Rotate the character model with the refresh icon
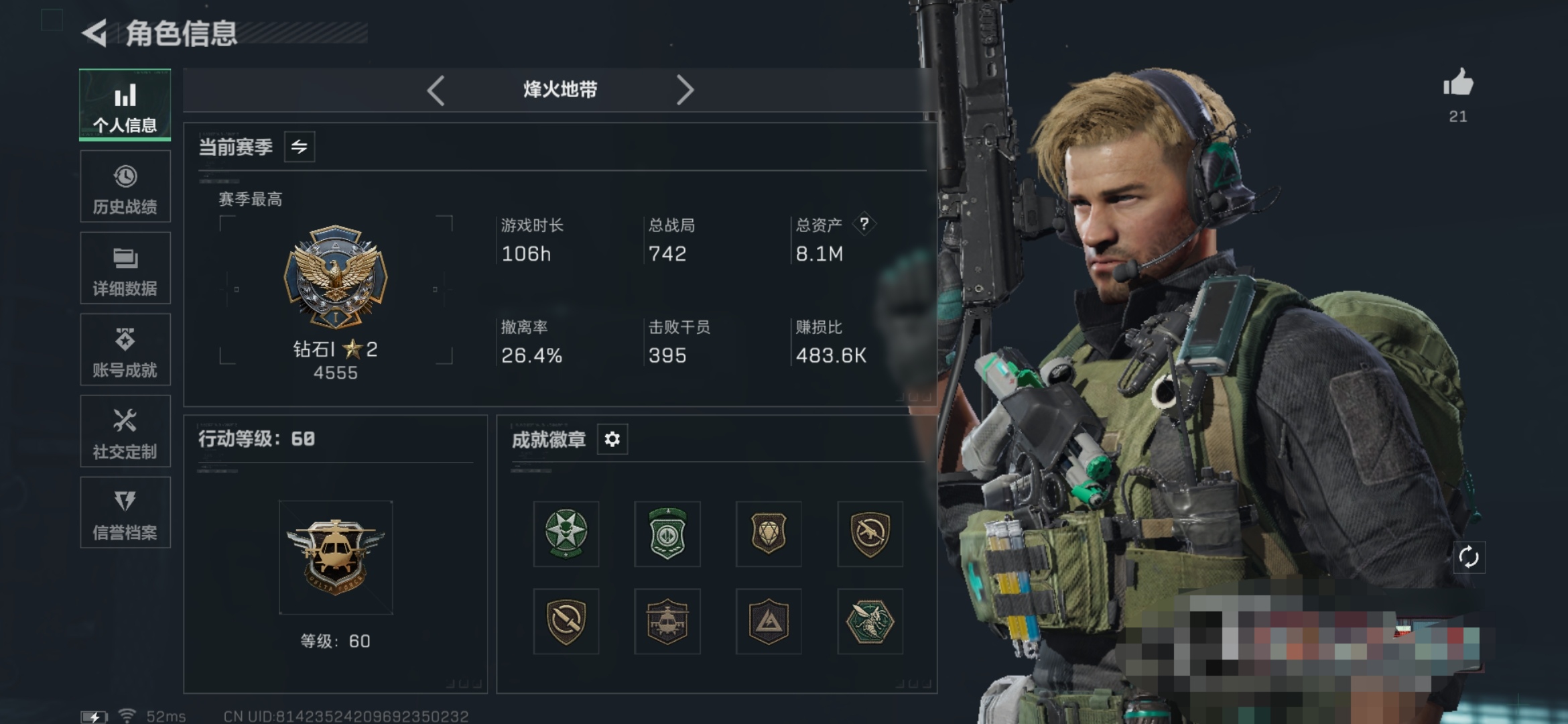The height and width of the screenshot is (724, 1568). click(x=1468, y=557)
